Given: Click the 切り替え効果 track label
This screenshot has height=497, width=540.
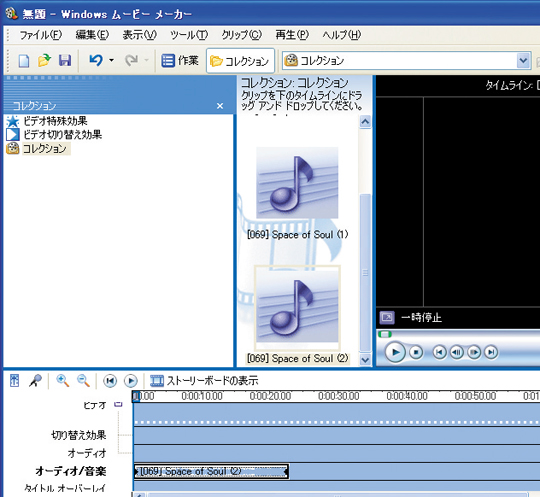Looking at the screenshot, I should tap(79, 435).
